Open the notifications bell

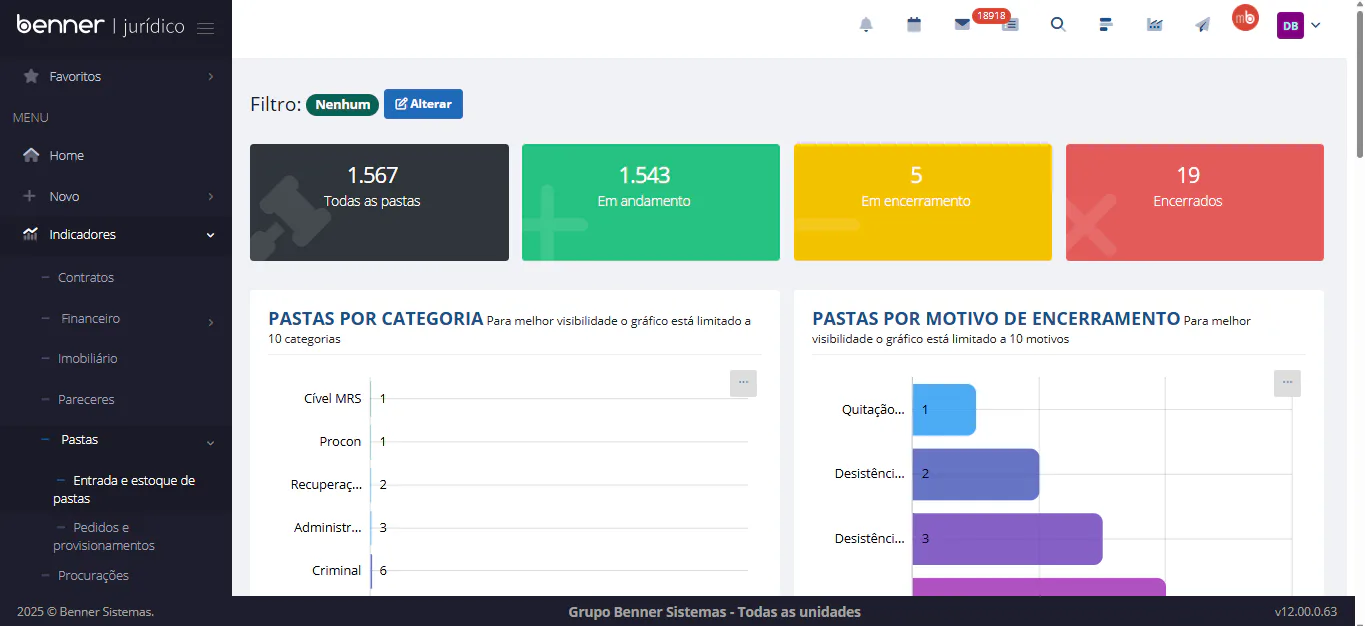click(x=866, y=25)
